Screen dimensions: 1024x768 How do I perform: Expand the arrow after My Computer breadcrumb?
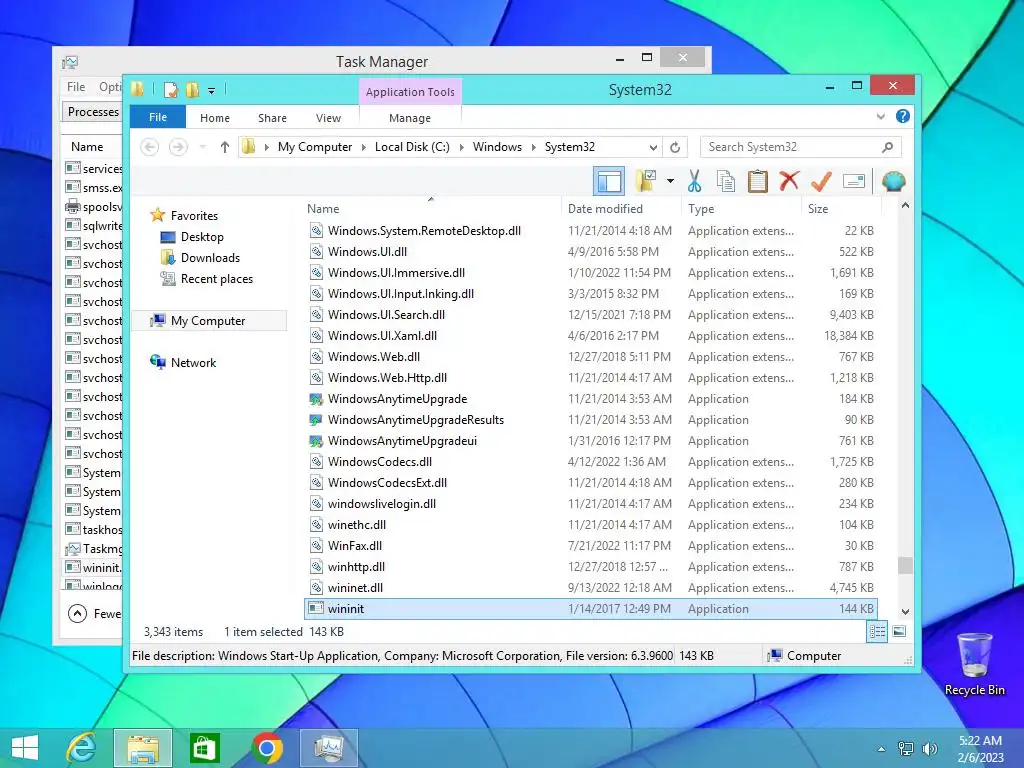(x=364, y=147)
